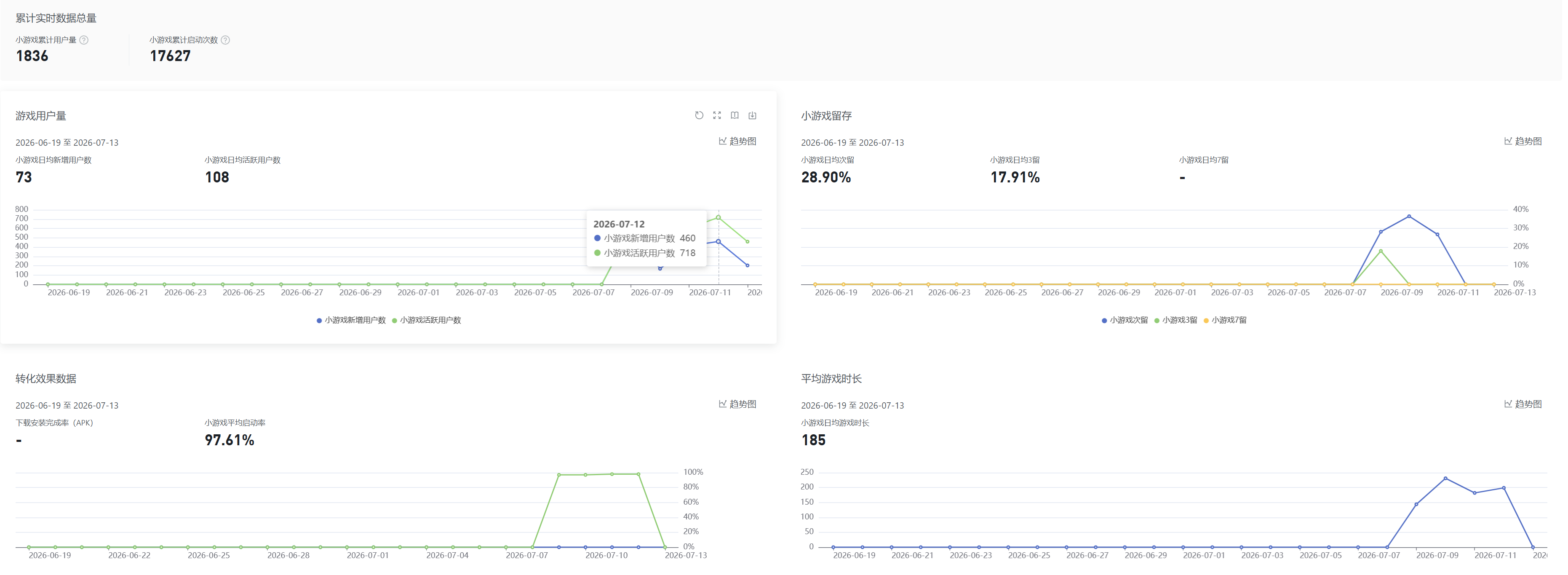Click the 小游戏日均游戏时长 label
Image resolution: width=1568 pixels, height=575 pixels.
[834, 423]
